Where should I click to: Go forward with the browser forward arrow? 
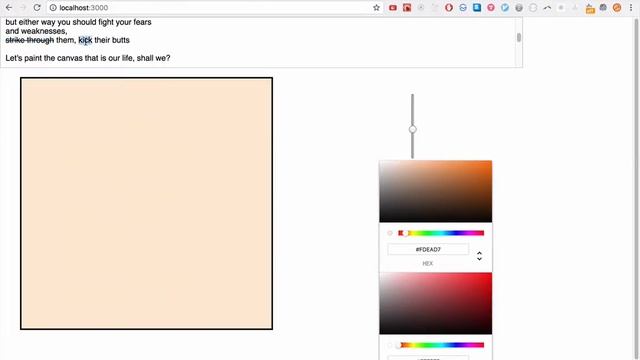[23, 8]
